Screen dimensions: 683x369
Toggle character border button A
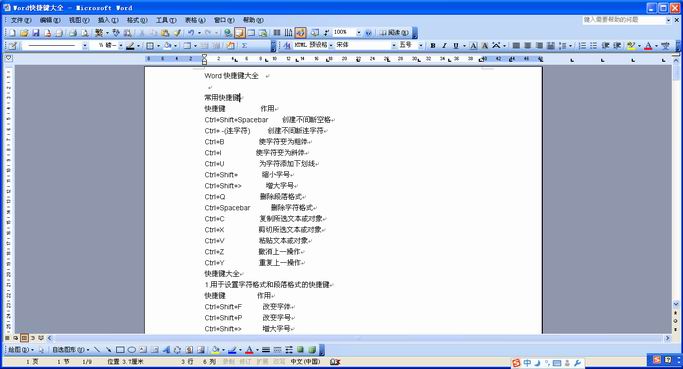[473, 45]
